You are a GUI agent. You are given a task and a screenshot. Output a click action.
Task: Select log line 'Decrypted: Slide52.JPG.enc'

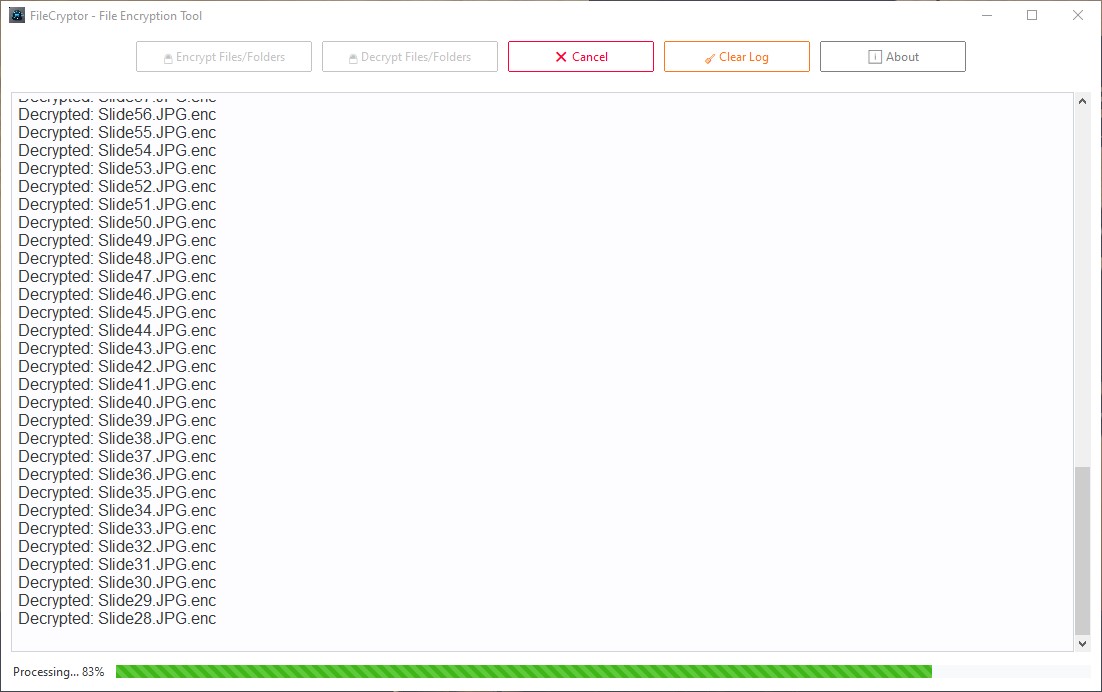pos(117,187)
